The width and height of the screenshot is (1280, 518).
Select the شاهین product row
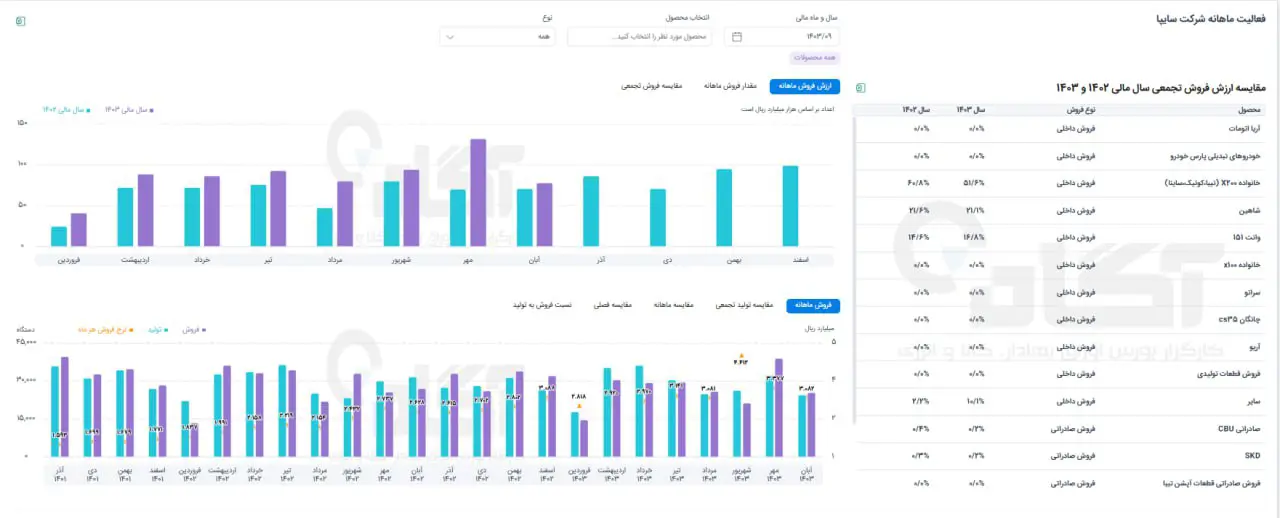(x=1061, y=211)
